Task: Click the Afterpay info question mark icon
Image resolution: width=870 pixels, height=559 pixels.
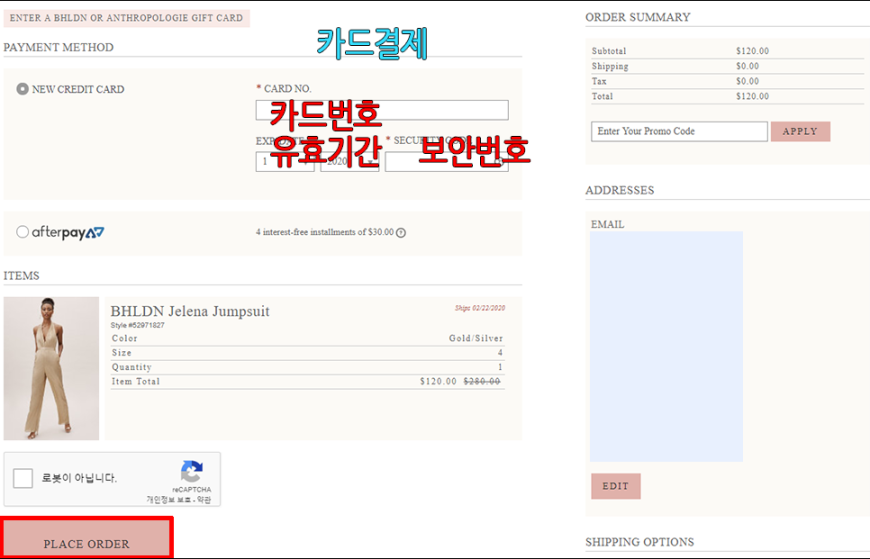Action: pyautogui.click(x=401, y=233)
